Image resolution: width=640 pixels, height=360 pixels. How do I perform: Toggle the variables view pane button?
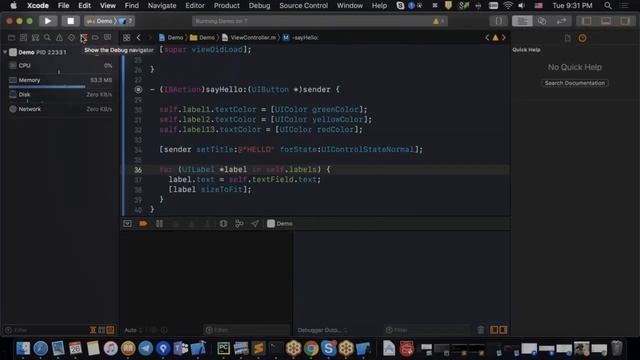(494, 330)
